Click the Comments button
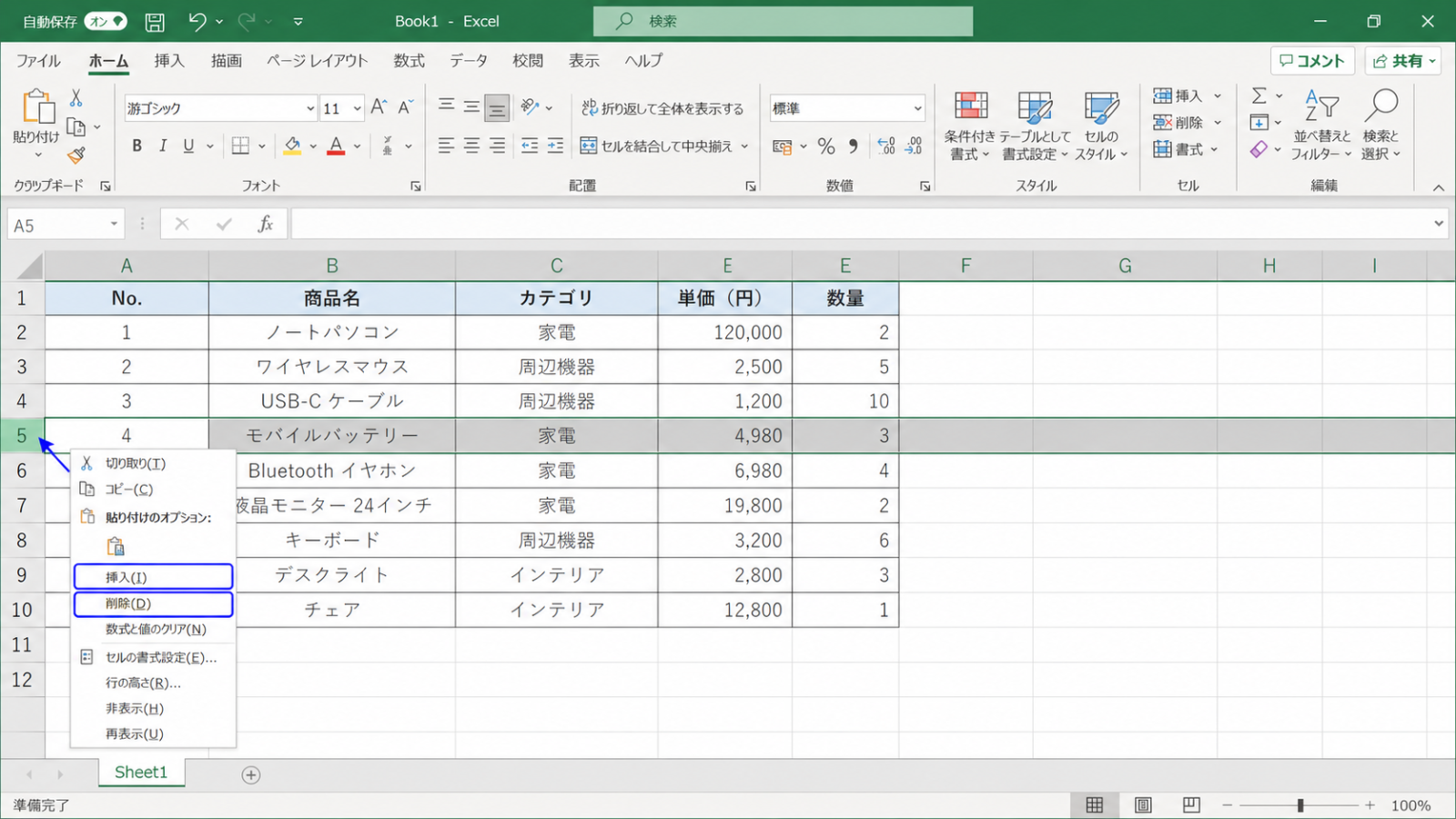The width and height of the screenshot is (1456, 819). coord(1312,60)
